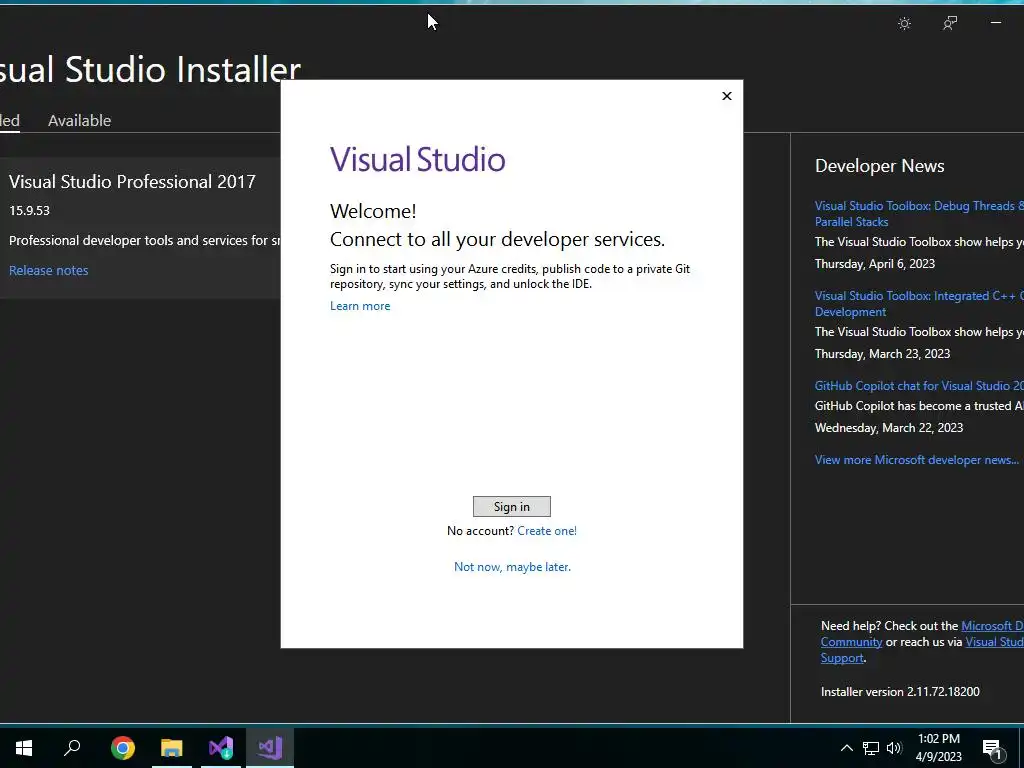Click the Visual Studio Professional 2017 title
Viewport: 1024px width, 768px height.
[132, 182]
